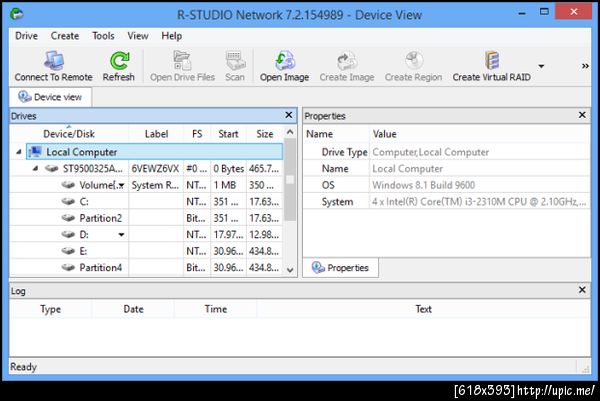Show more toolbar buttons via chevron
The image size is (600, 401).
[585, 66]
